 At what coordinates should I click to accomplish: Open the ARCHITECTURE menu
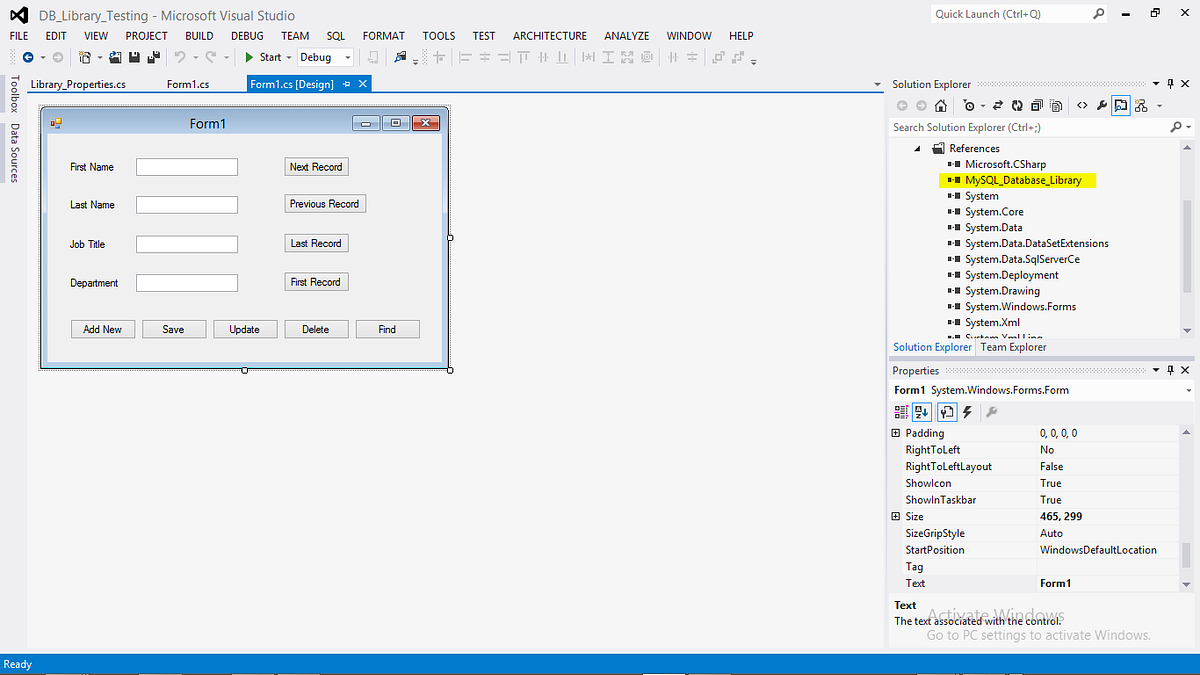click(549, 35)
